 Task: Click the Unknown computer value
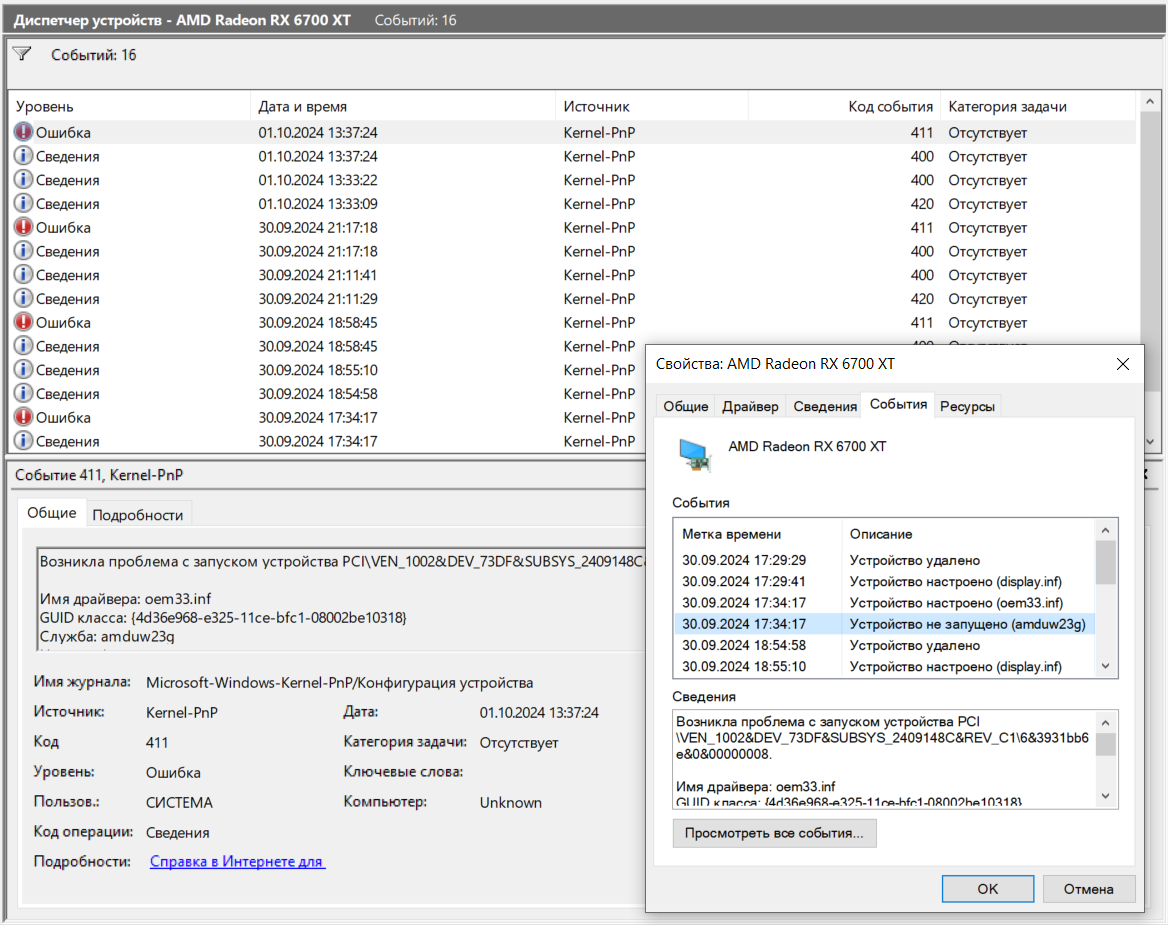click(x=511, y=803)
